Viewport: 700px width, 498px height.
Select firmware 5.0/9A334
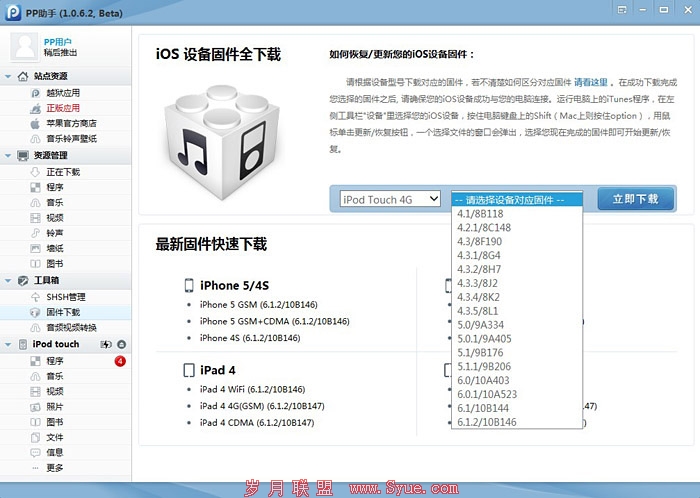(x=517, y=325)
